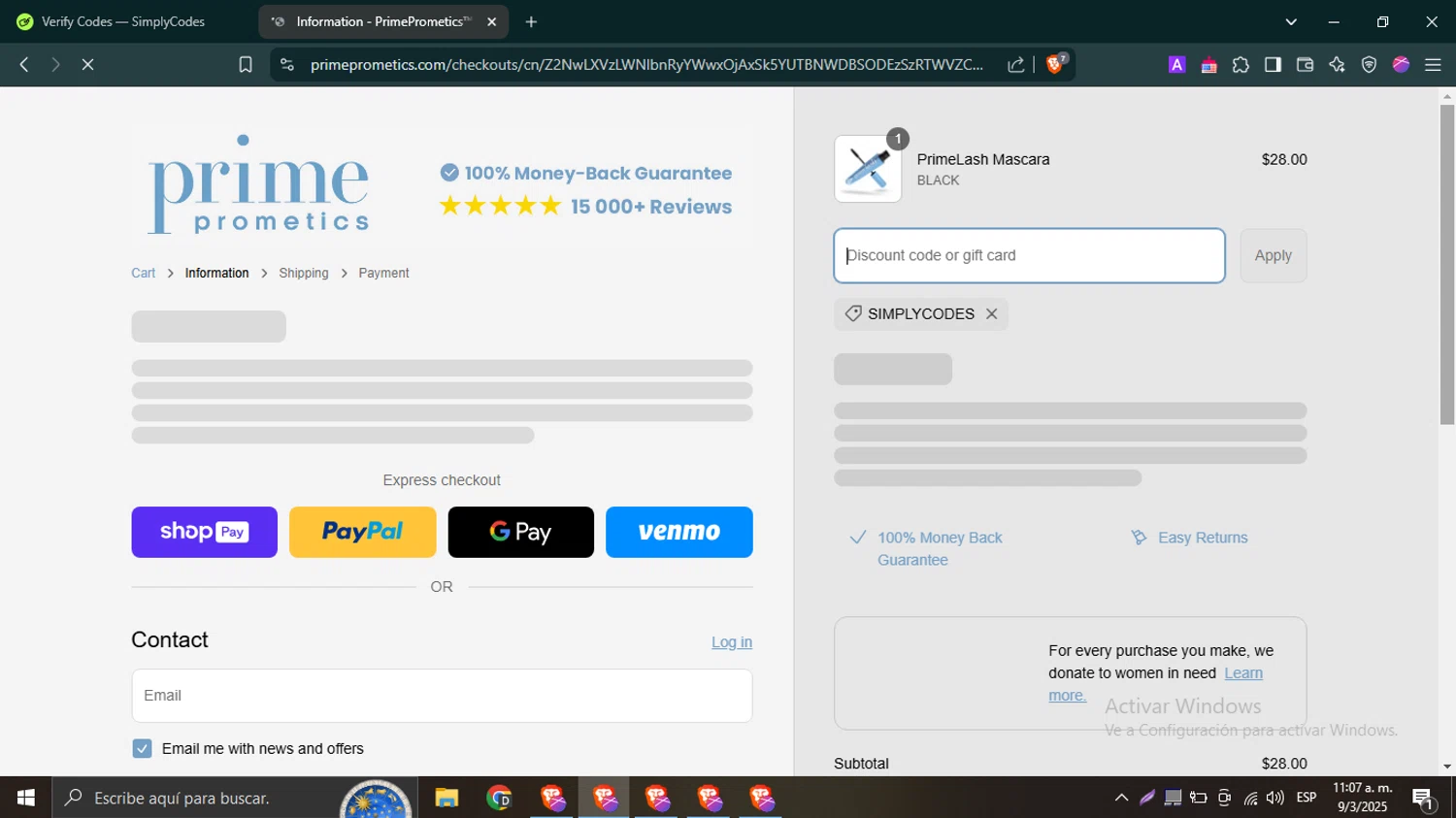Show hidden system tray icons
This screenshot has width=1456, height=818.
(x=1121, y=798)
